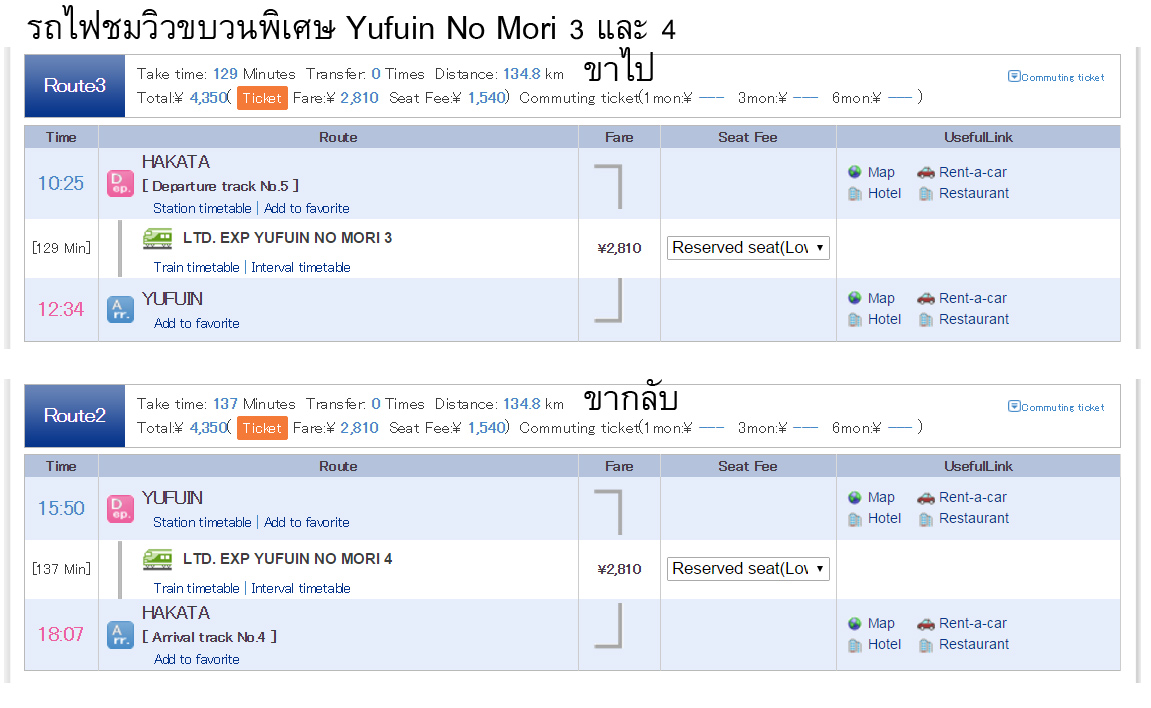This screenshot has width=1151, height=708.
Task: Select the Route2 blue header tab
Action: coord(75,416)
